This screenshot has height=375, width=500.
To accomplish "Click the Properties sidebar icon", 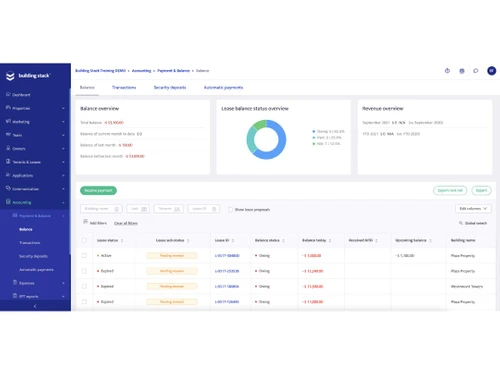I will tap(8, 108).
